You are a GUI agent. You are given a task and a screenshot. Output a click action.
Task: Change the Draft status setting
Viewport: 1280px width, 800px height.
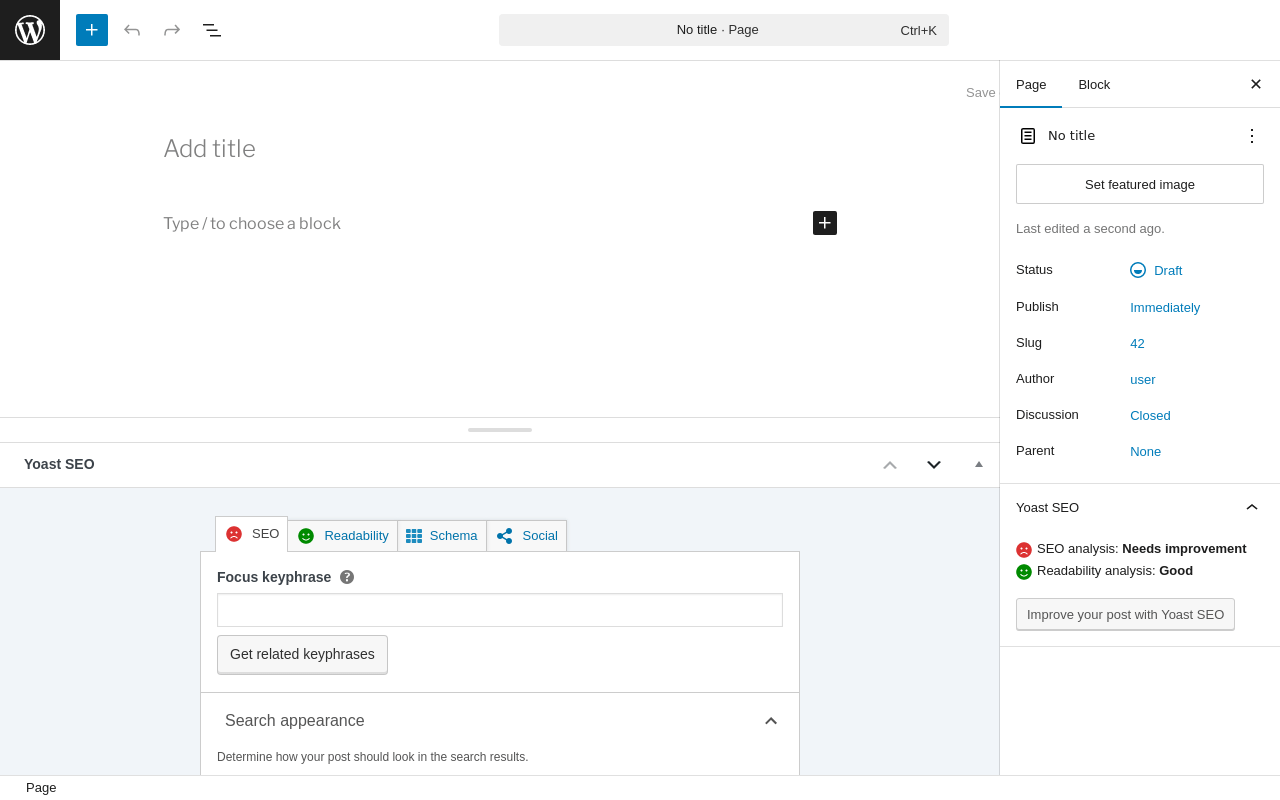[1168, 270]
